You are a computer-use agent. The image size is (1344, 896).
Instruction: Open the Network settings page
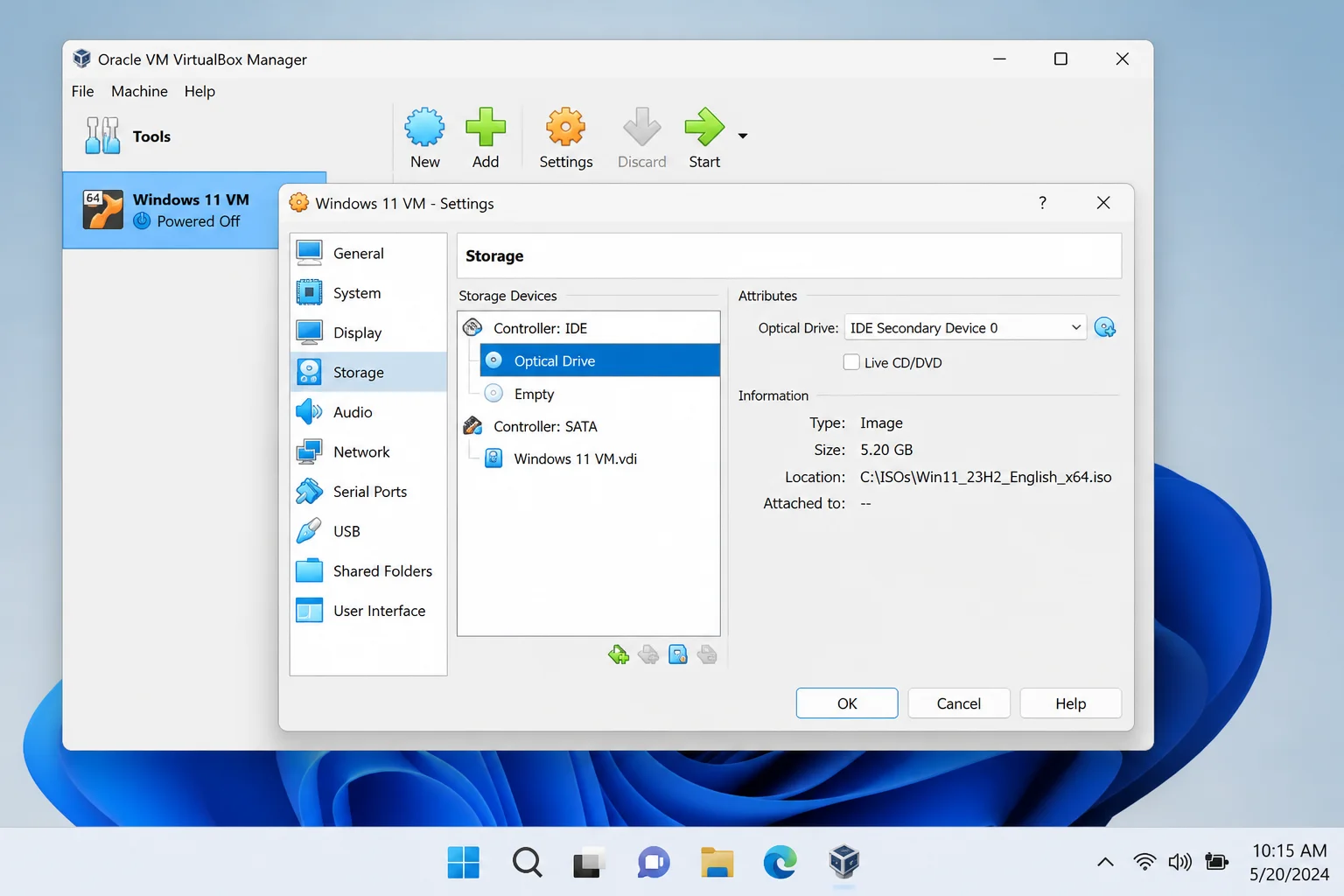[x=368, y=451]
